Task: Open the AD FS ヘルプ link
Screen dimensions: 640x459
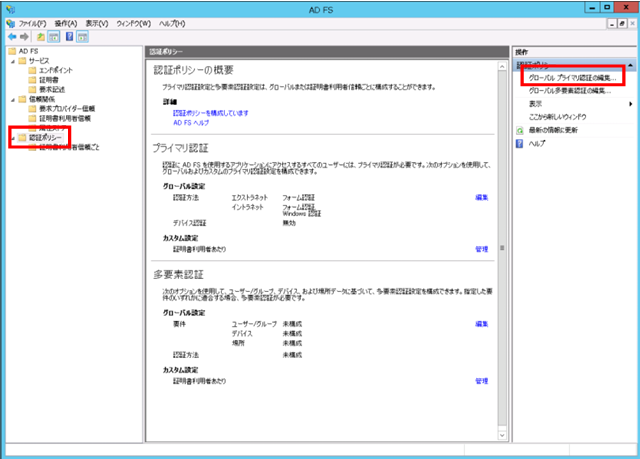Action: [x=191, y=123]
